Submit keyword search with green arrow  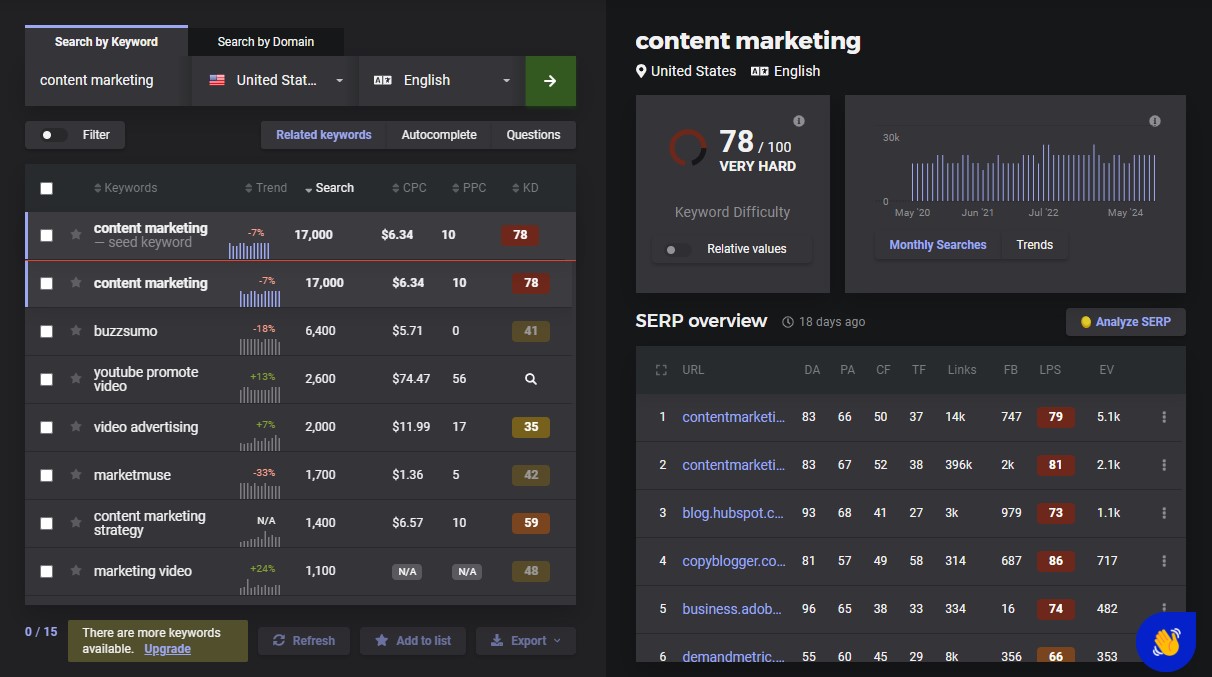550,81
